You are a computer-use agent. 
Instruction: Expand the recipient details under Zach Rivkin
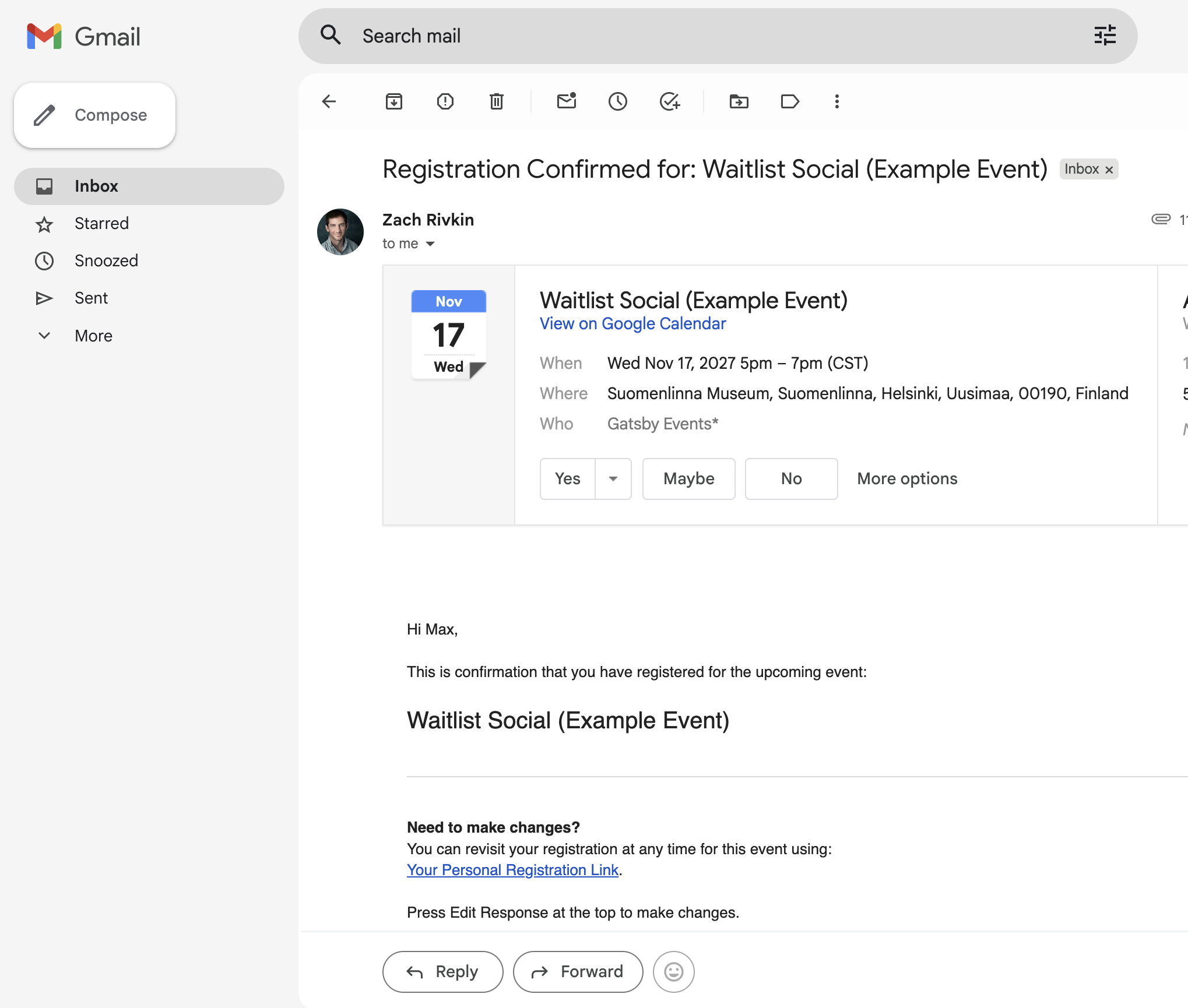click(431, 244)
